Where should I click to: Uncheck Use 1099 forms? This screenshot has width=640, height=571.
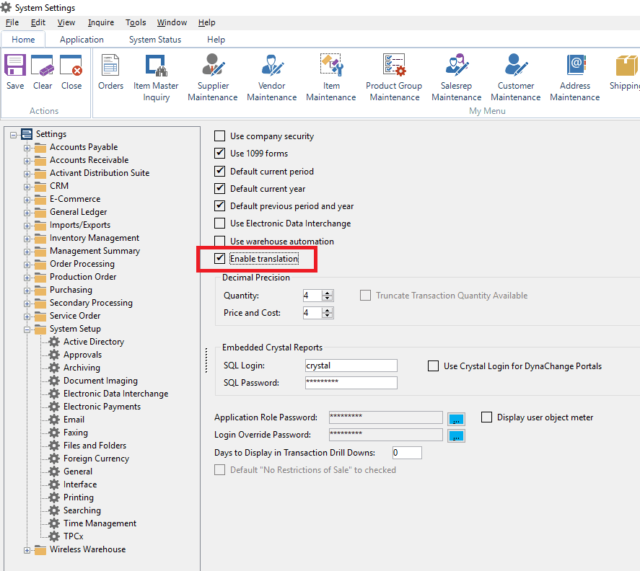220,153
